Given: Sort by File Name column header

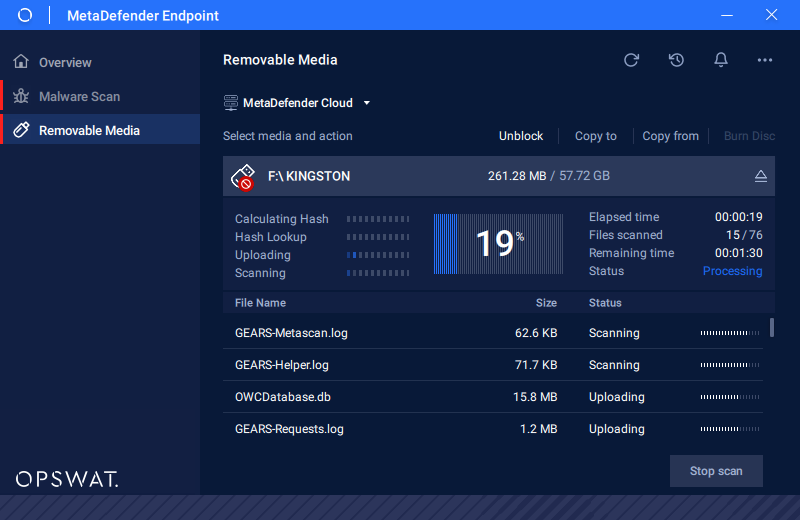Looking at the screenshot, I should [x=260, y=303].
